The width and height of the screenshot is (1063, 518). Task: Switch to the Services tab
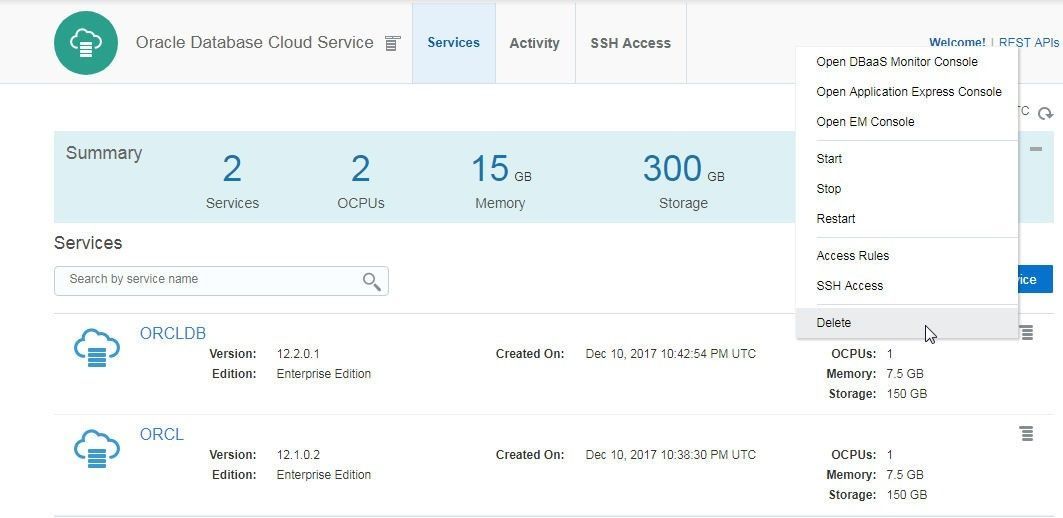coord(454,43)
